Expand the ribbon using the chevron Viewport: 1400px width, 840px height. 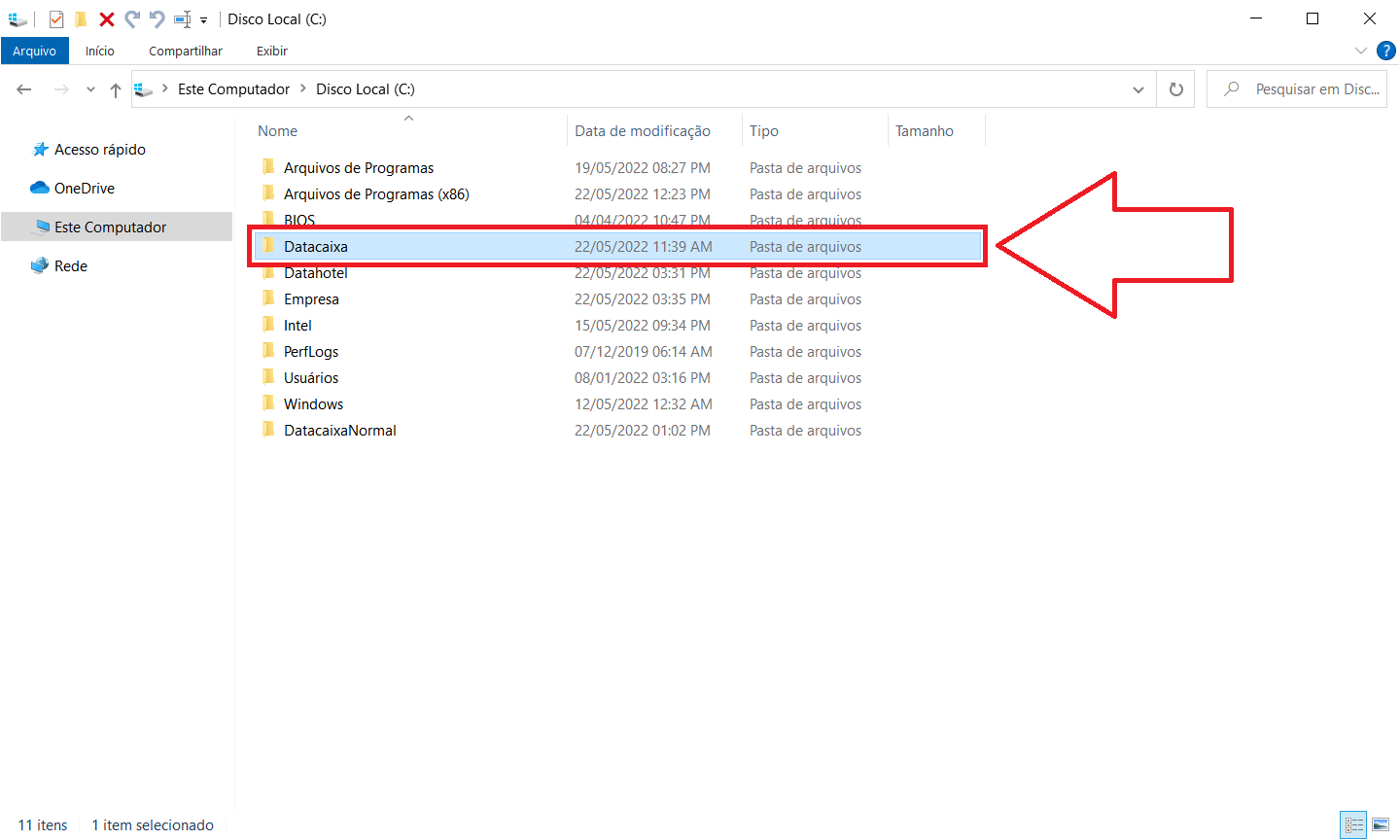[1360, 51]
